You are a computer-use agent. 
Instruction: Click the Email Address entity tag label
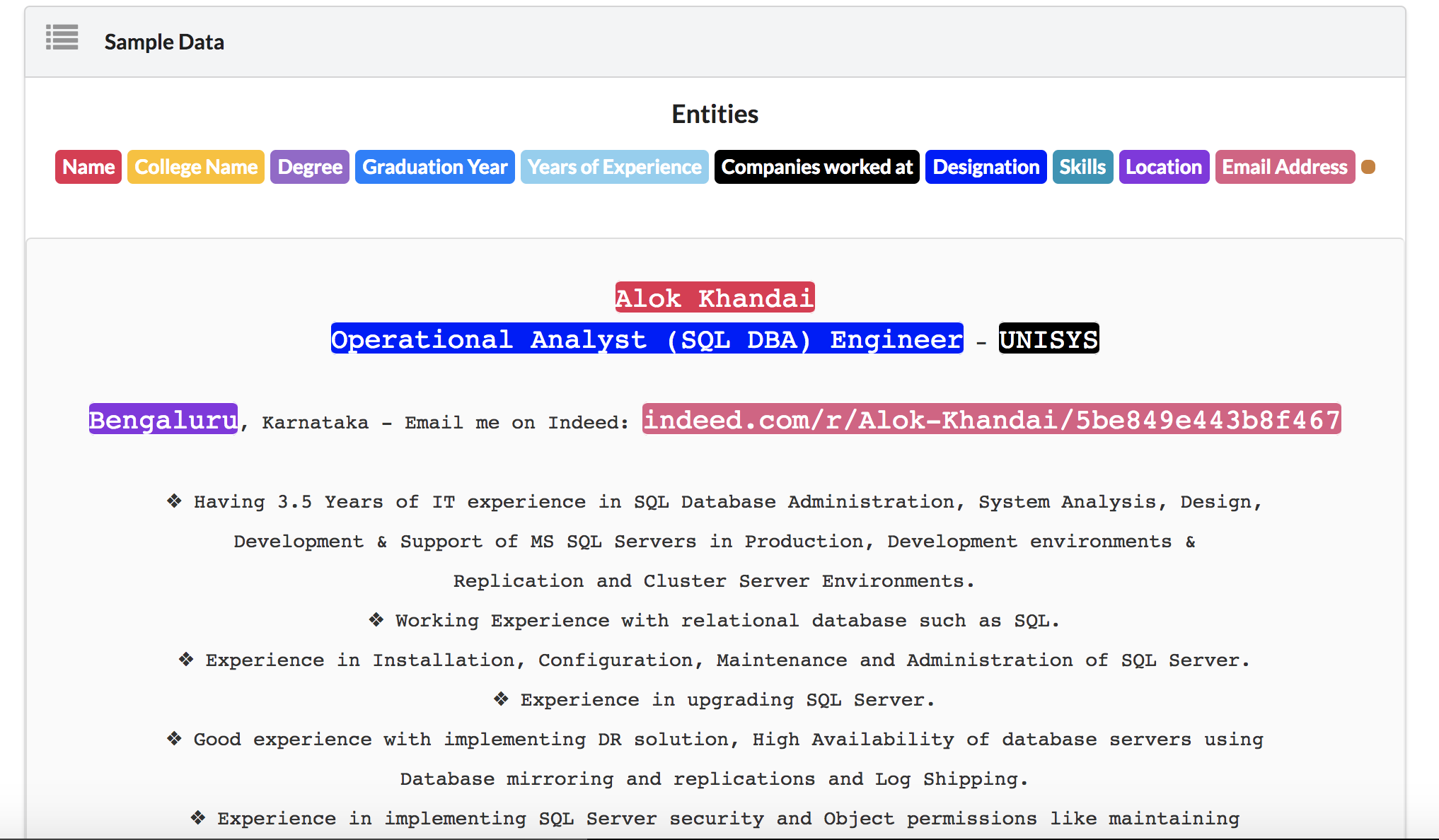[1284, 167]
